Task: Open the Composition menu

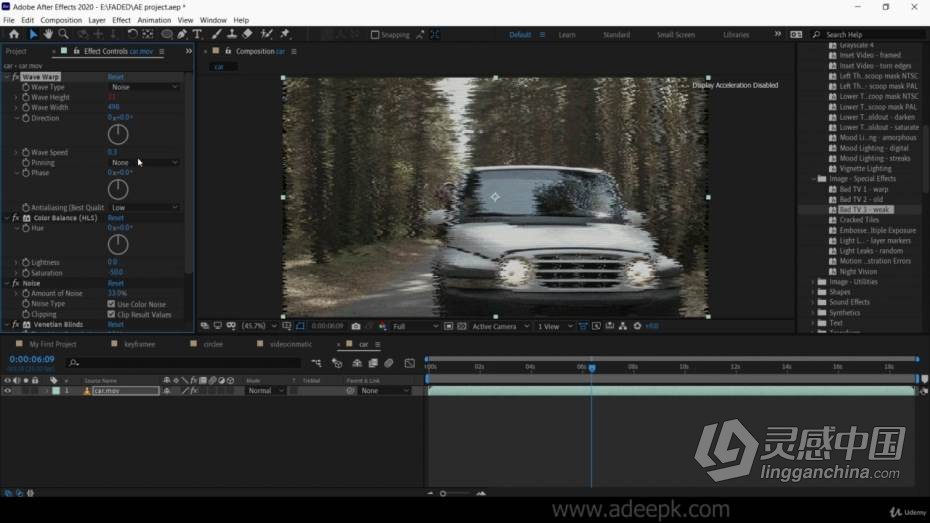Action: (x=61, y=20)
